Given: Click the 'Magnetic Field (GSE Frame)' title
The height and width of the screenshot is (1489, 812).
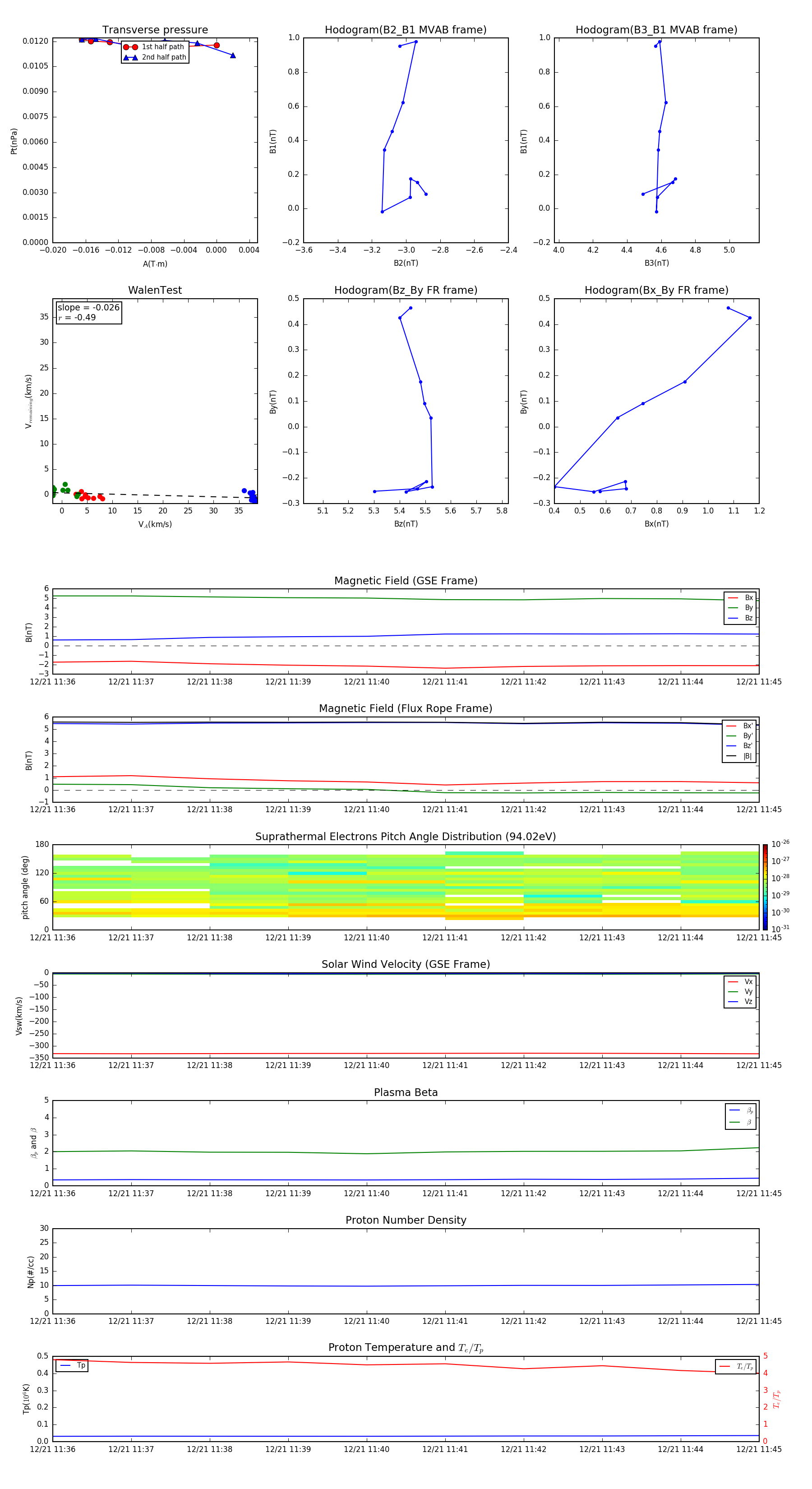Looking at the screenshot, I should click(406, 581).
